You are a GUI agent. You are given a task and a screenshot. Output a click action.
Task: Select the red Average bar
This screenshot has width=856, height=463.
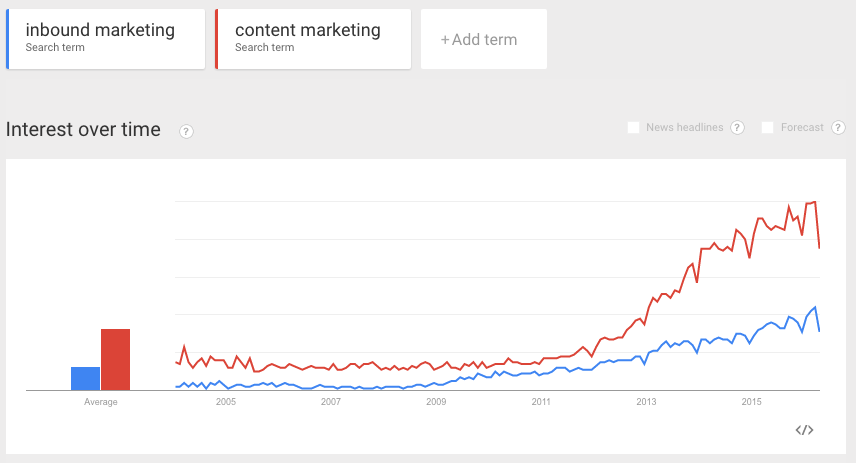click(x=115, y=359)
